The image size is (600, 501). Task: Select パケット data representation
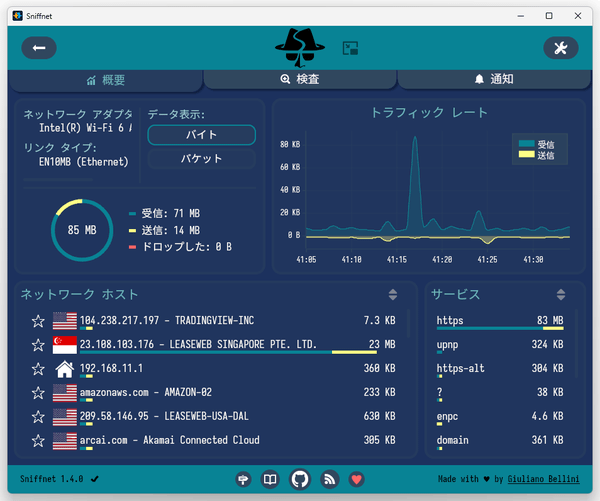click(202, 158)
